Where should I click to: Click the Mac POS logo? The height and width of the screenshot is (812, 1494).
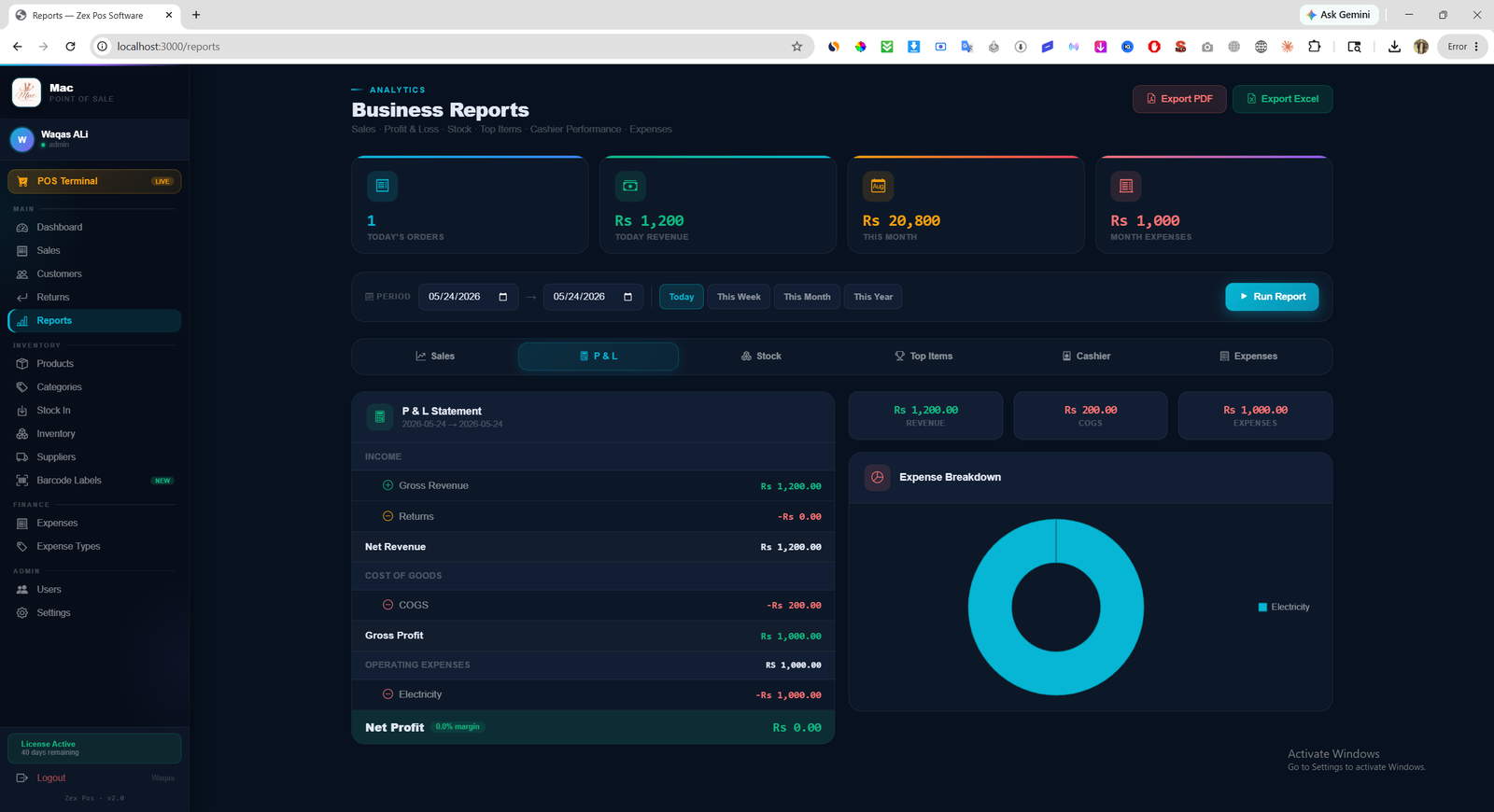click(x=26, y=92)
